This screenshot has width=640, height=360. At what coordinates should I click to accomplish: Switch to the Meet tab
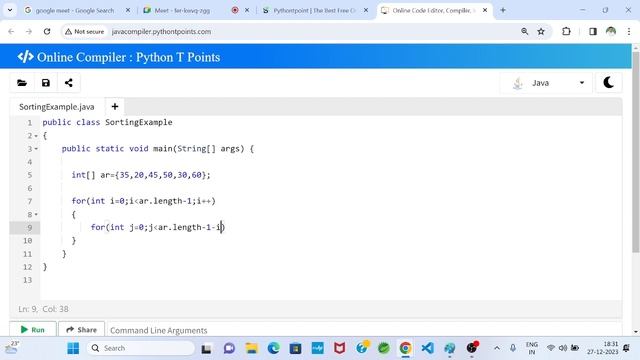tap(182, 11)
